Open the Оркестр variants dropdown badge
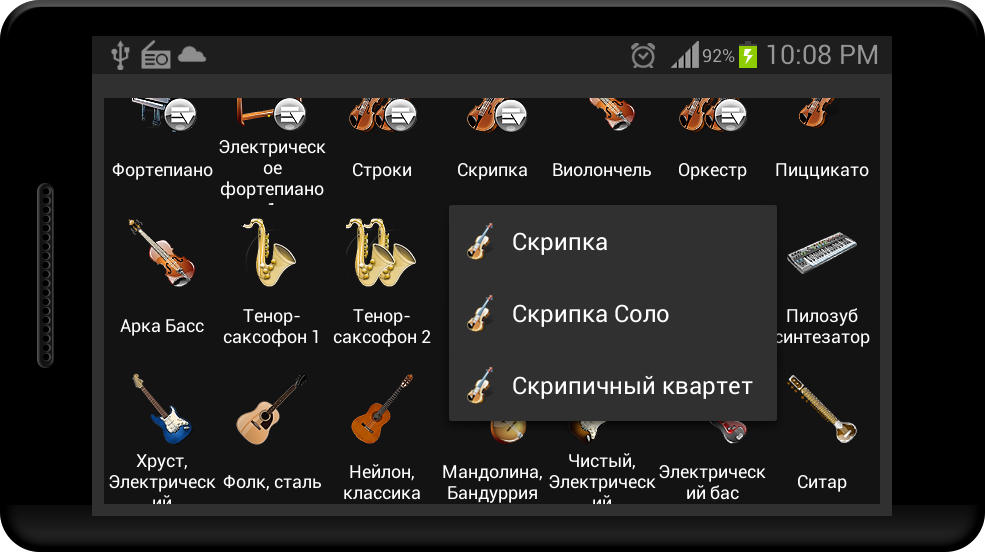Viewport: 985px width, 552px height. tap(731, 115)
